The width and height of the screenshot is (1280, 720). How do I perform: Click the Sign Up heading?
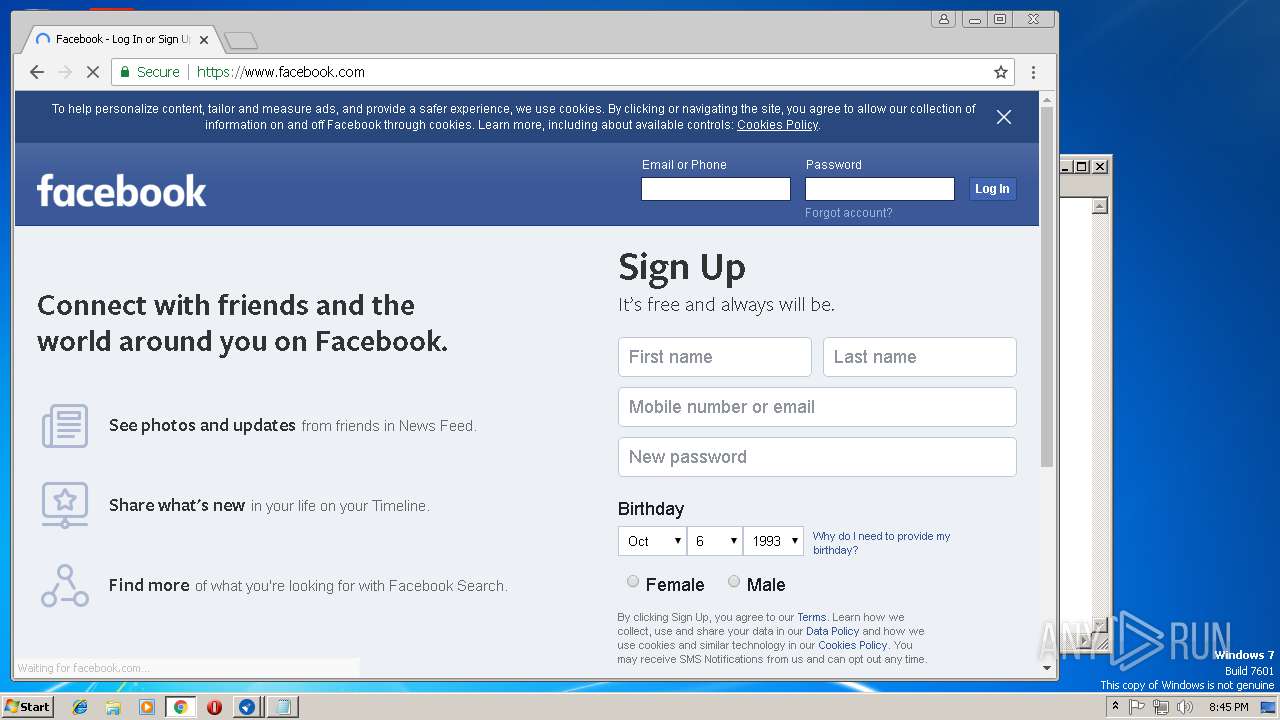point(682,268)
